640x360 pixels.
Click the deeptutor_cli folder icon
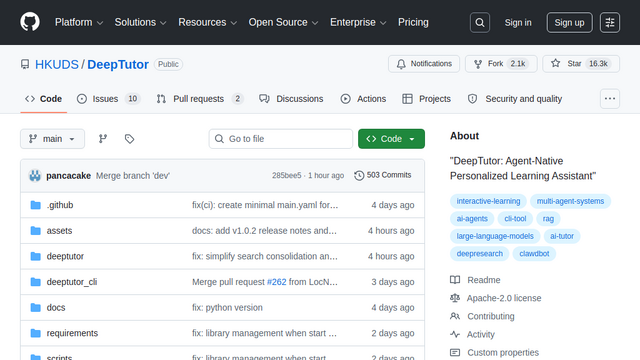click(x=36, y=282)
